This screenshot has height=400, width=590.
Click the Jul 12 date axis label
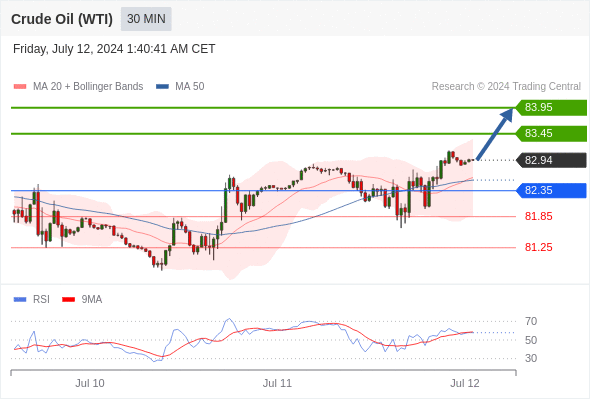[x=465, y=383]
